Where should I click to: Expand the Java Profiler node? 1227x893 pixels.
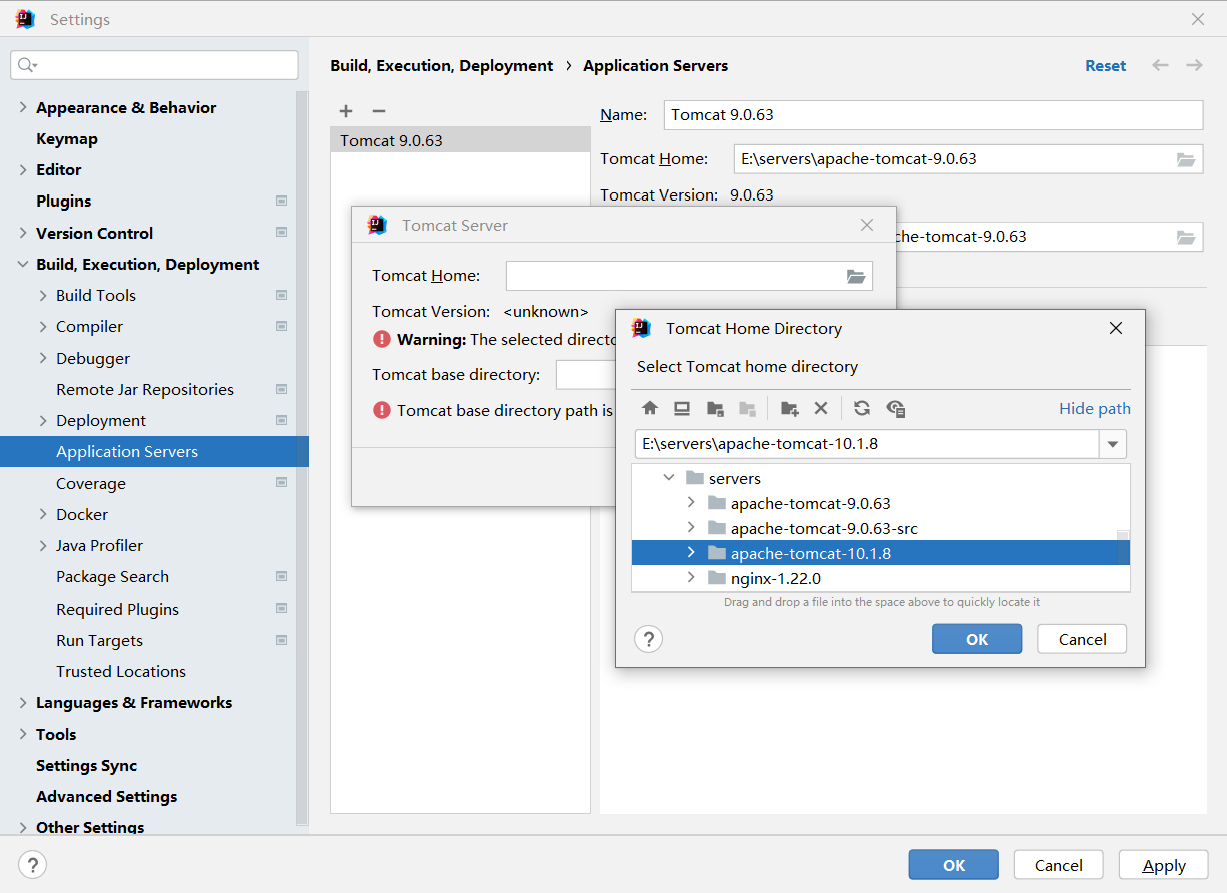pos(42,545)
